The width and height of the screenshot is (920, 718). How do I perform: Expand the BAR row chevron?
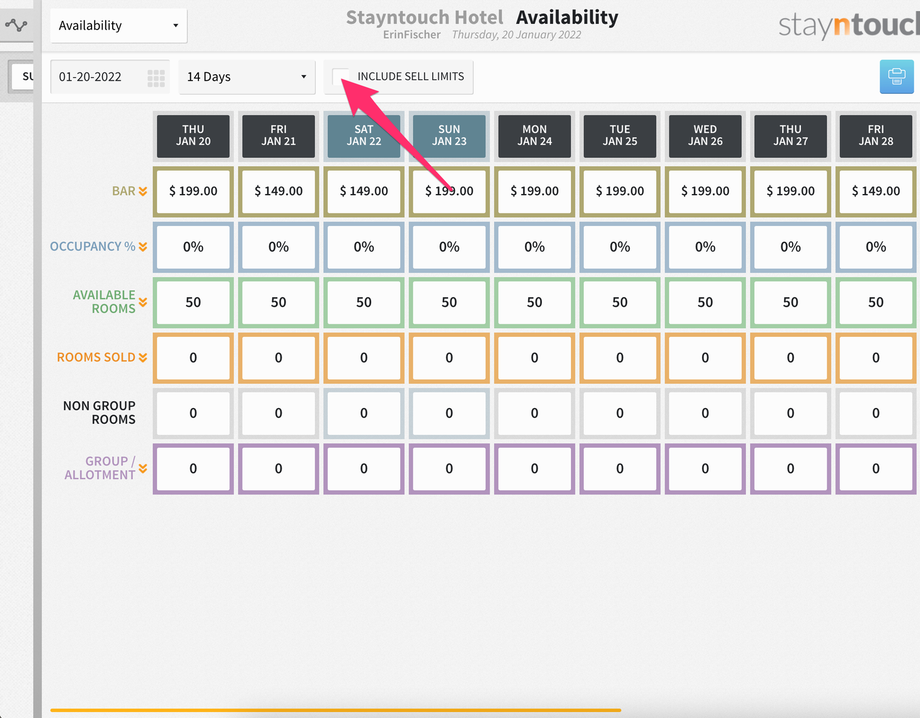coord(143,191)
